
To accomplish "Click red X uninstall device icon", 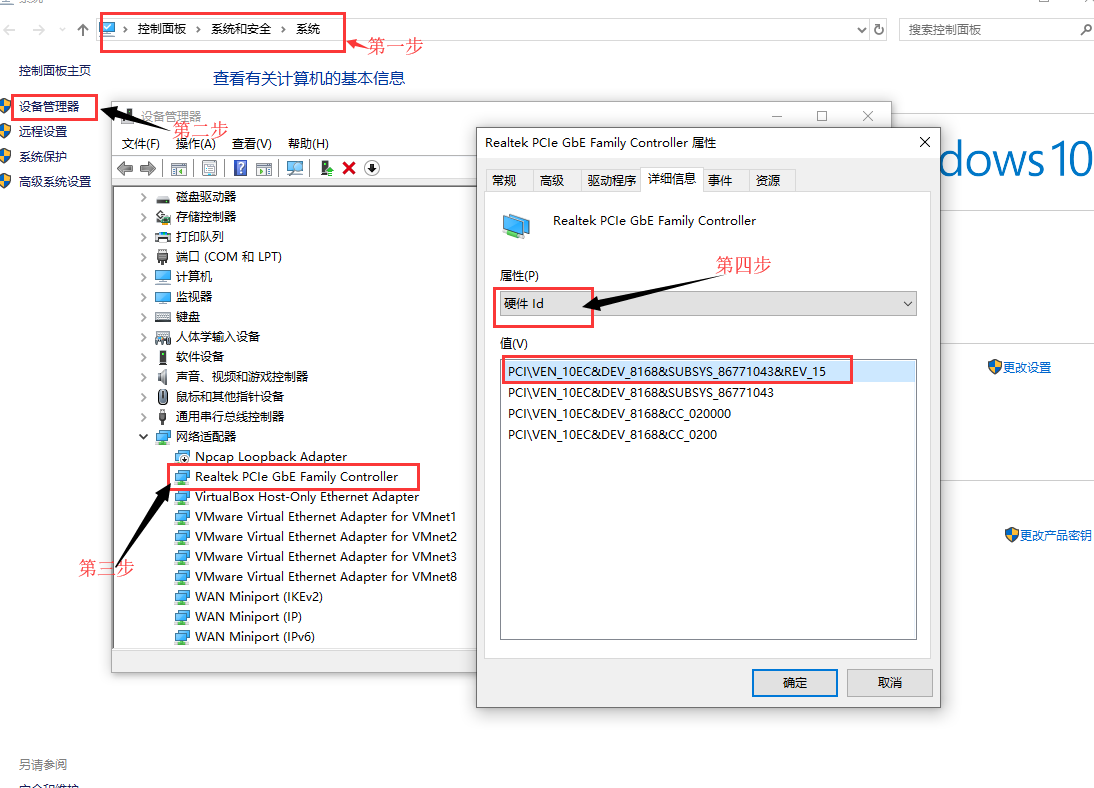I will (349, 168).
